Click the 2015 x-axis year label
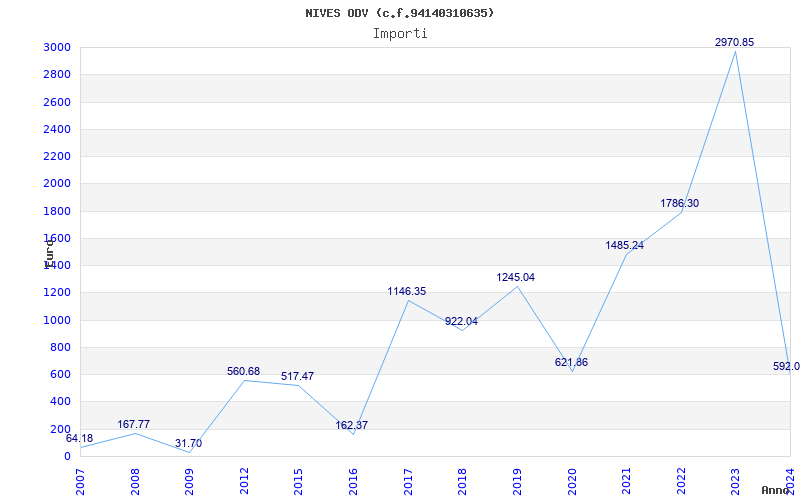The height and width of the screenshot is (500, 800). [x=298, y=481]
